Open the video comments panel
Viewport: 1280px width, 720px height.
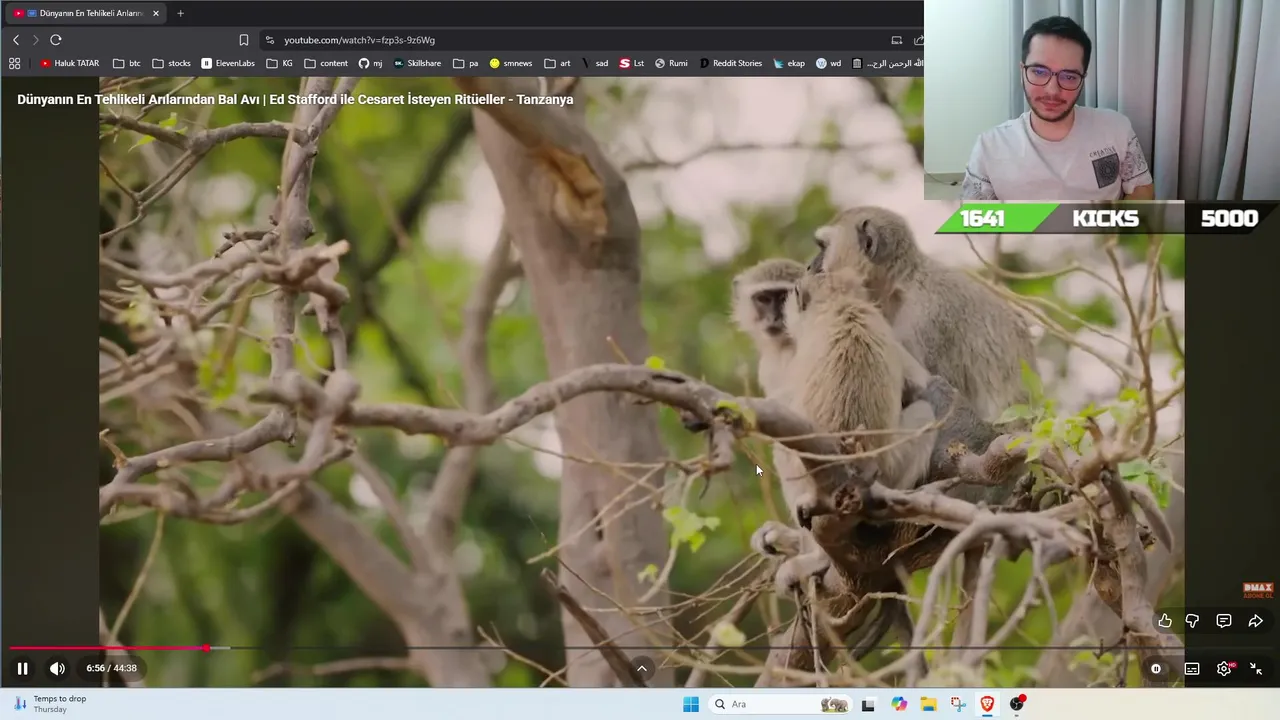coord(1223,621)
